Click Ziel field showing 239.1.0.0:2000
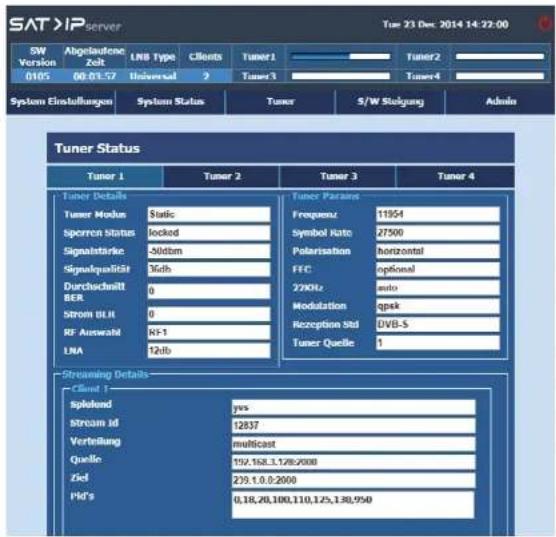The image size is (556, 537). pos(353,480)
